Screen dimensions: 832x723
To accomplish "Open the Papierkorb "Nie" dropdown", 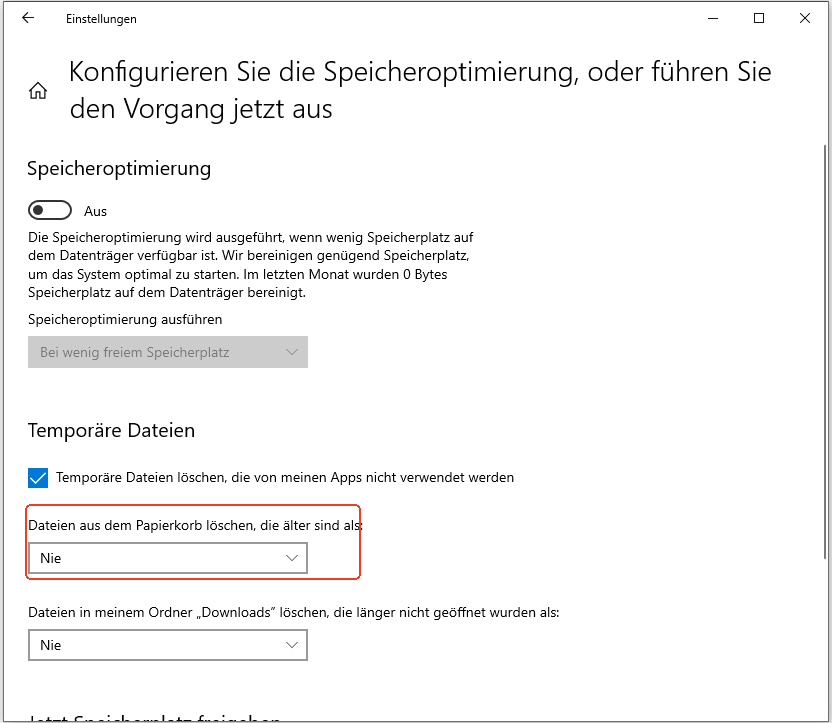I will coord(167,558).
